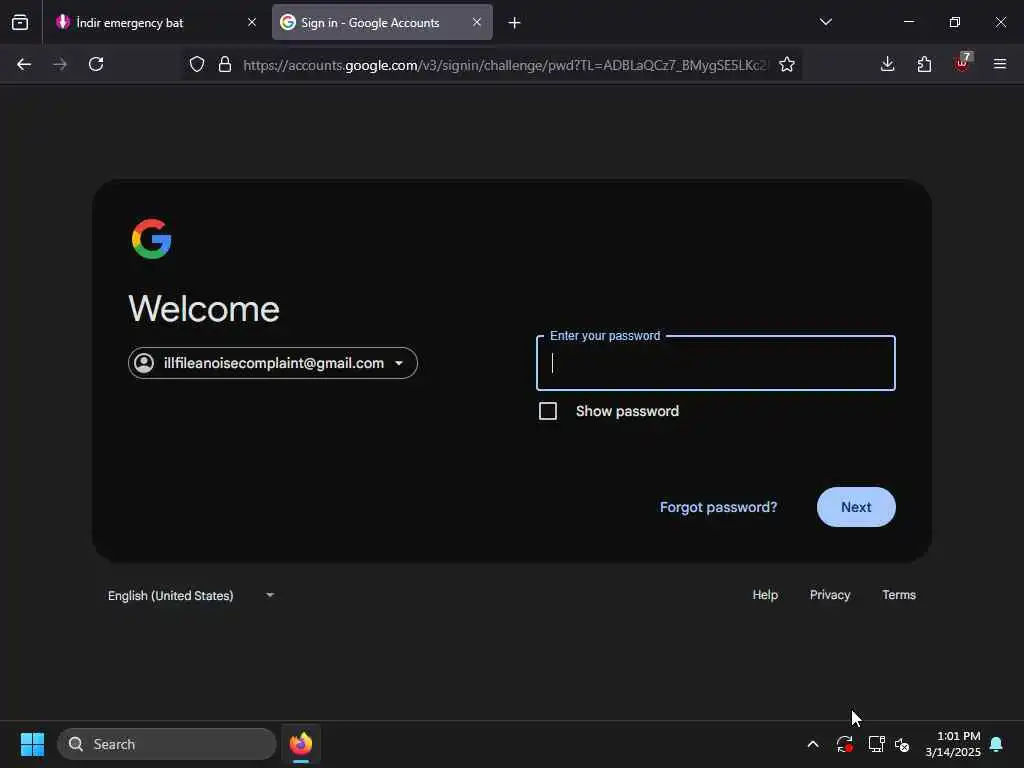Screen dimensions: 1024x768
Task: Click Forgot password? link
Action: point(718,507)
